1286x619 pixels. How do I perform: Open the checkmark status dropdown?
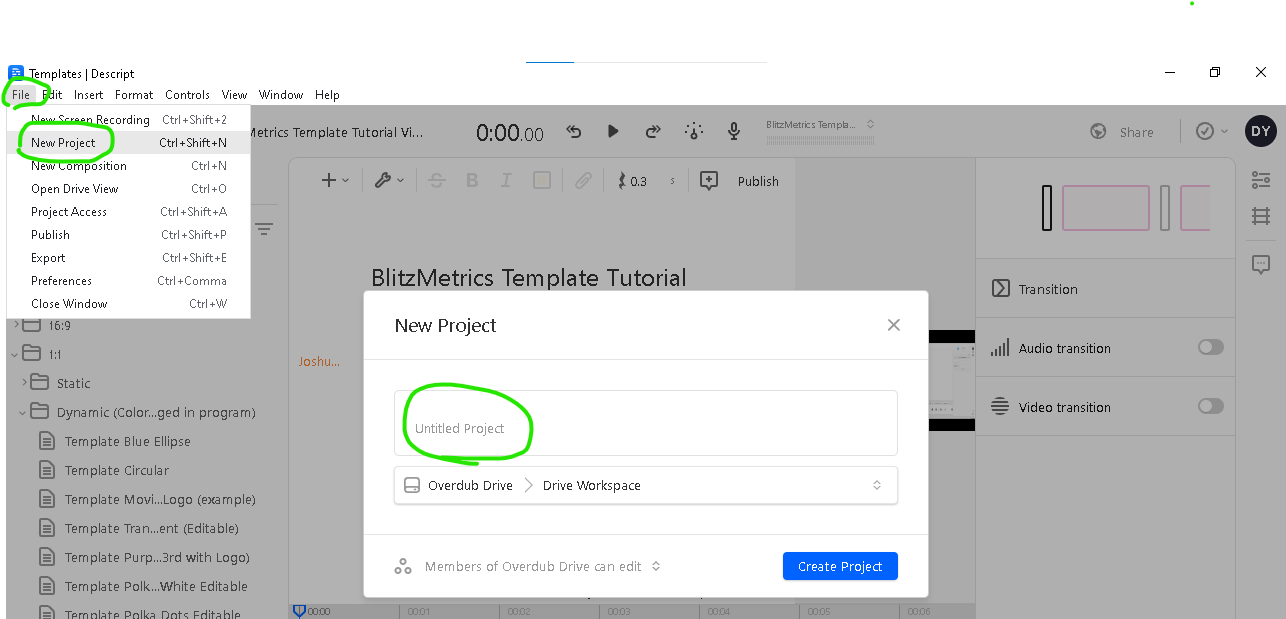[x=1212, y=131]
